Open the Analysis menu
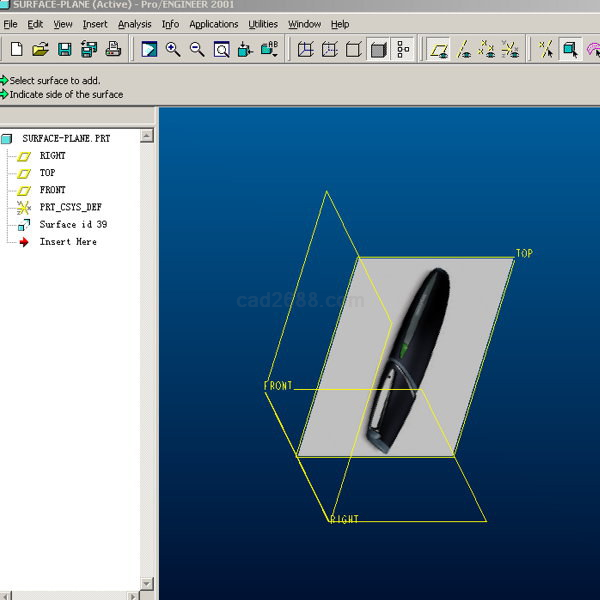This screenshot has width=600, height=600. [134, 24]
